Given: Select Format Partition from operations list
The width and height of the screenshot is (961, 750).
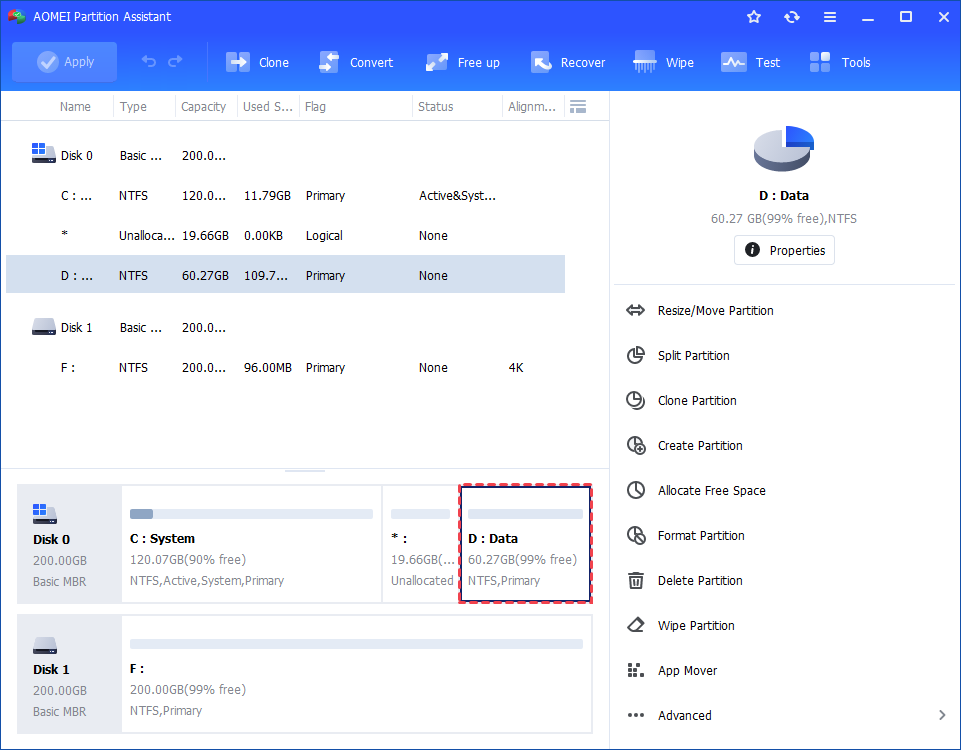Looking at the screenshot, I should (700, 536).
